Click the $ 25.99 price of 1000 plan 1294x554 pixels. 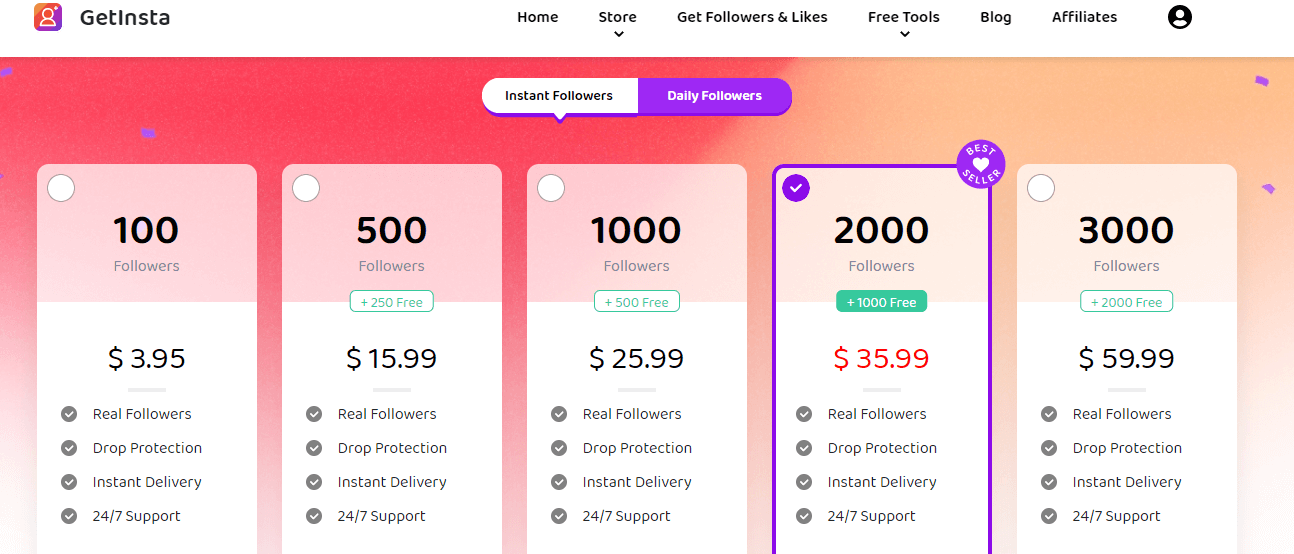point(636,358)
